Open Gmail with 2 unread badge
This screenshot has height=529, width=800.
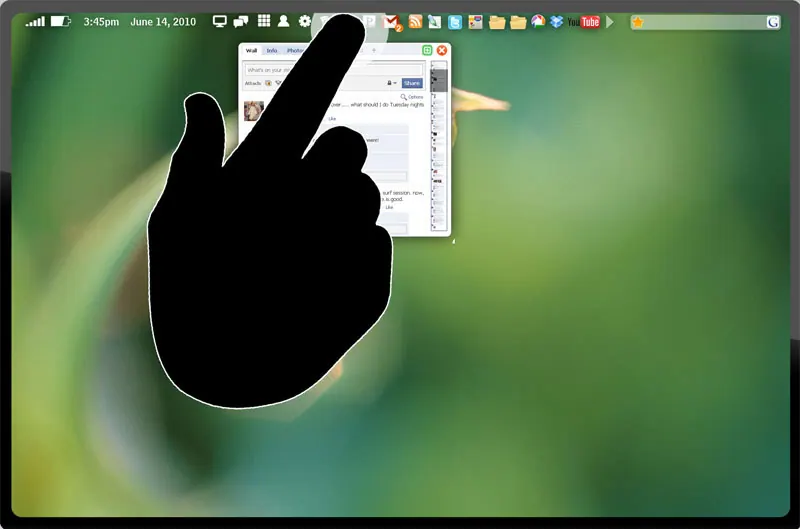pos(392,22)
